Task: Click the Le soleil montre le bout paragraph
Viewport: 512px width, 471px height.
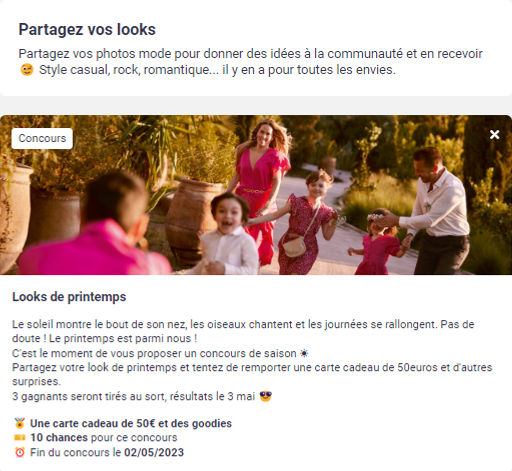Action: [x=243, y=331]
